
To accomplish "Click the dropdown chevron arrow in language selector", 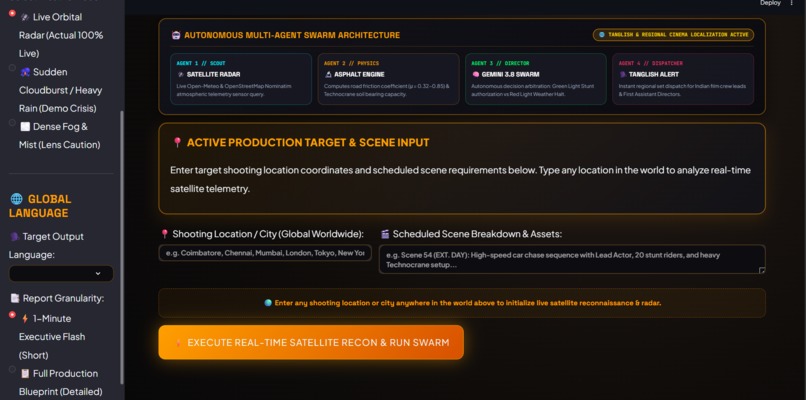I will (x=98, y=274).
